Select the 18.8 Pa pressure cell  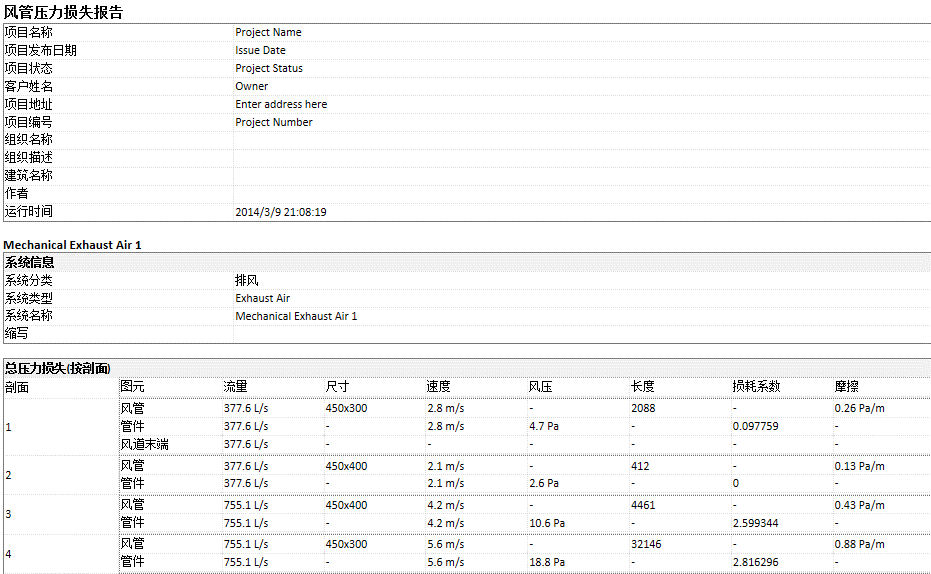547,562
